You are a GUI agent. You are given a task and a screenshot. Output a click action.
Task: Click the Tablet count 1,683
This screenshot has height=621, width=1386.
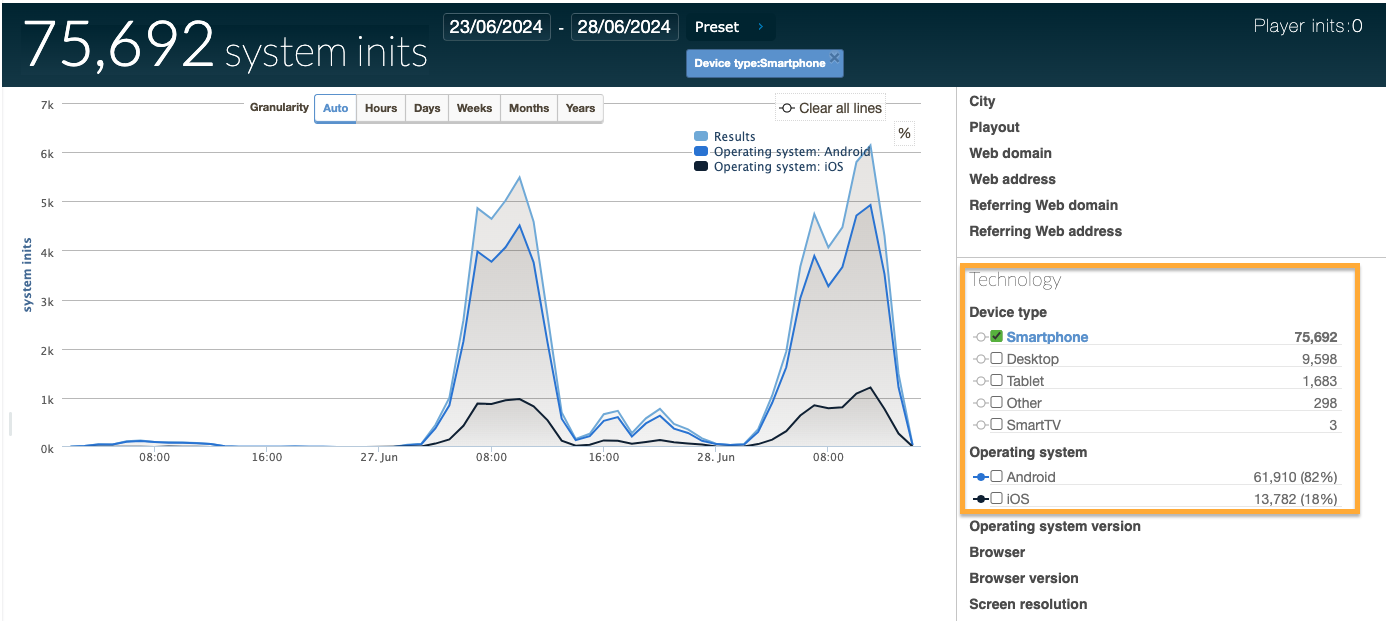tap(1318, 381)
